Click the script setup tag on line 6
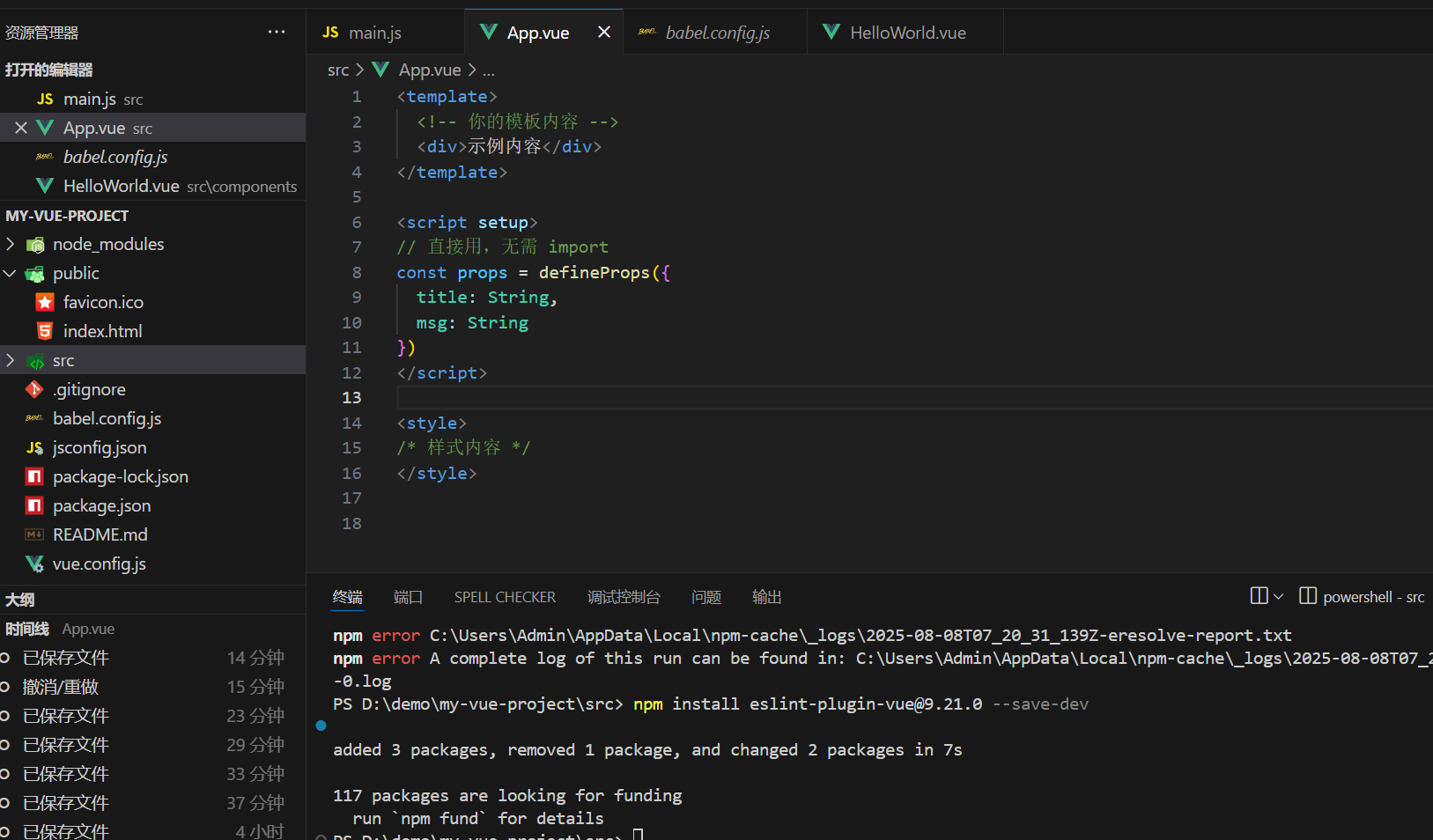1433x840 pixels. point(467,223)
